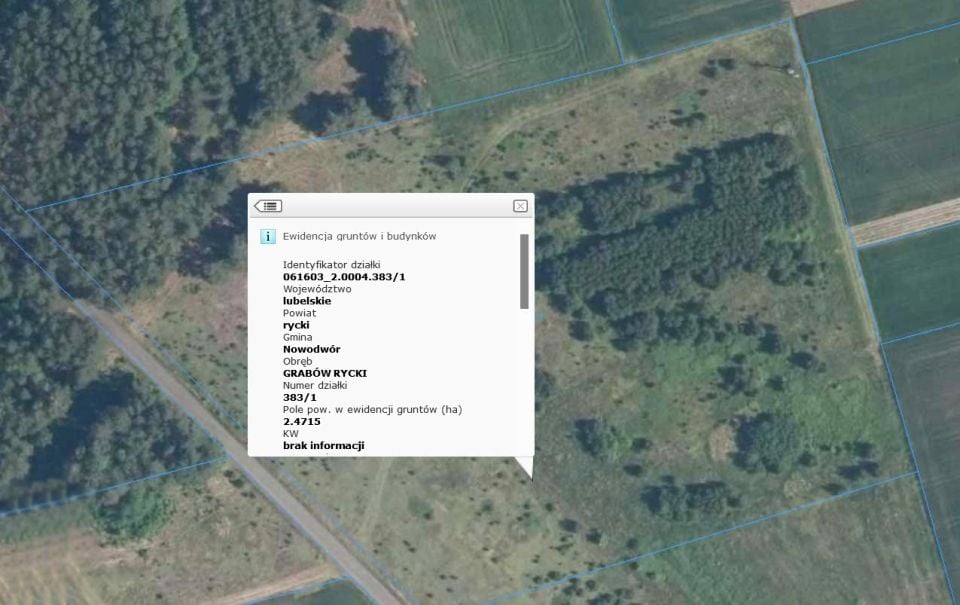Click the popup's pointer tail at its bottom right
This screenshot has width=960, height=605.
coord(525,467)
